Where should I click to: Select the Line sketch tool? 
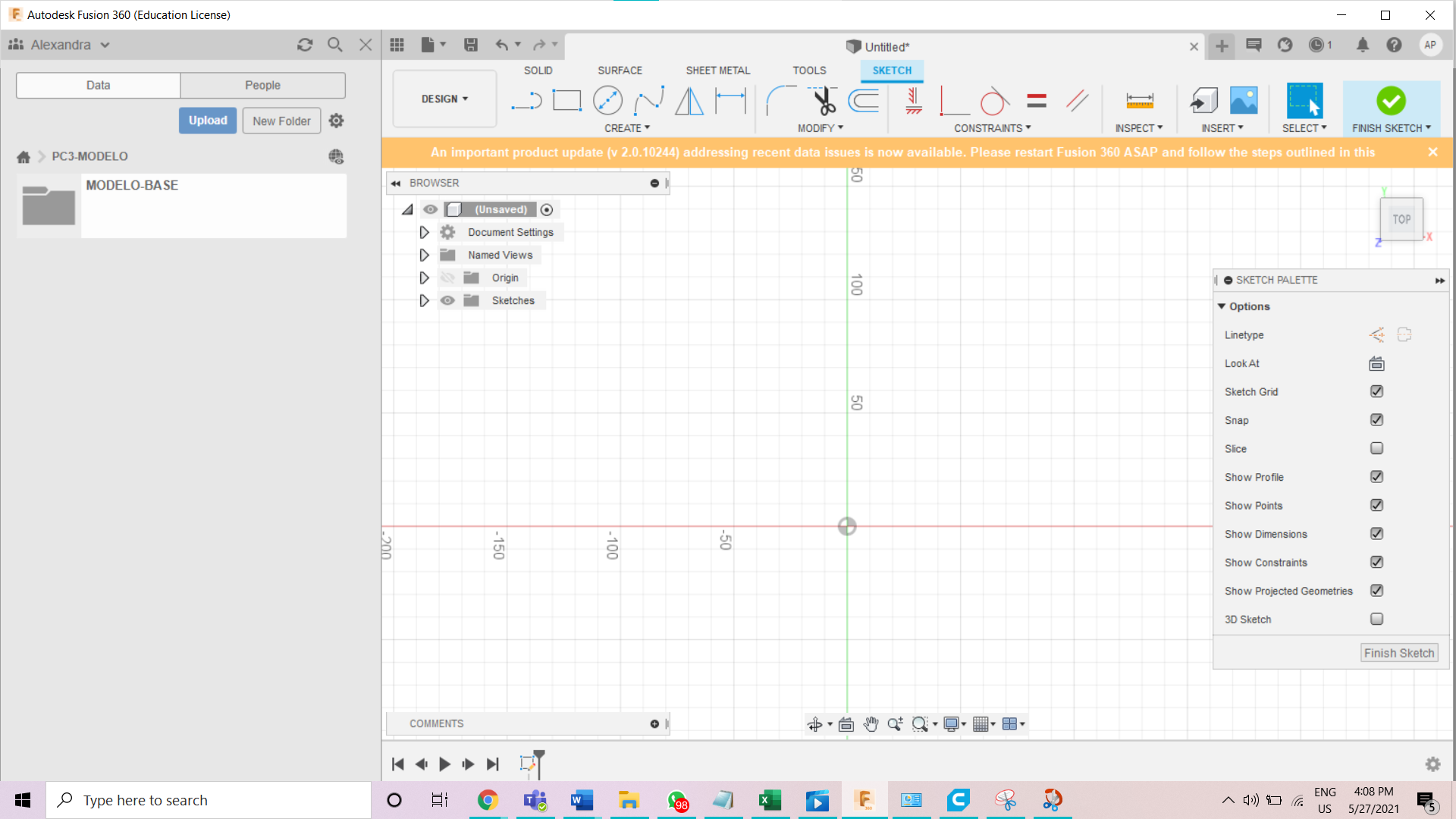coord(526,100)
